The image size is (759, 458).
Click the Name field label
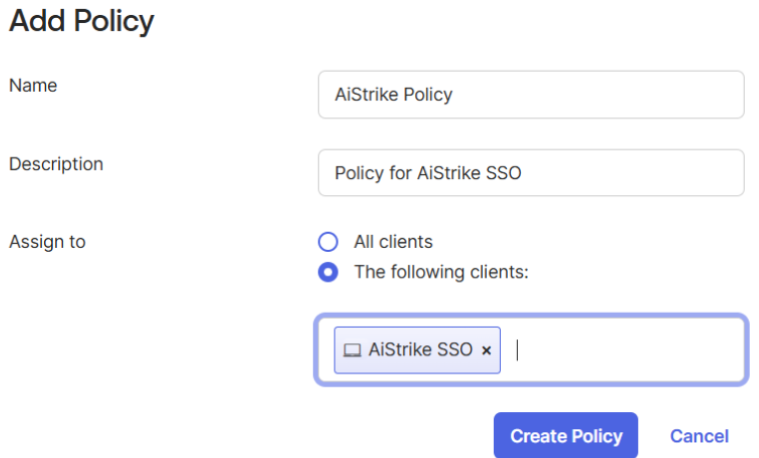pyautogui.click(x=33, y=86)
